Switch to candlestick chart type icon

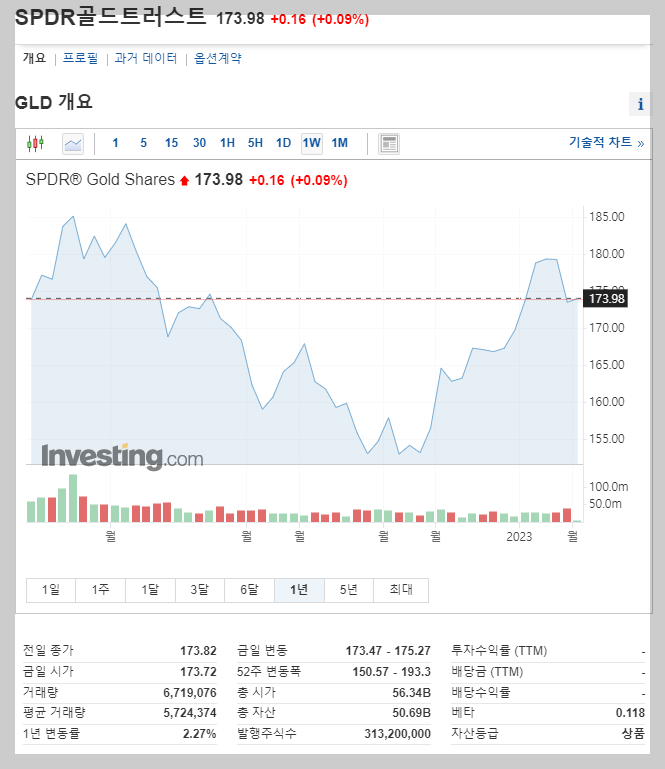[x=35, y=144]
